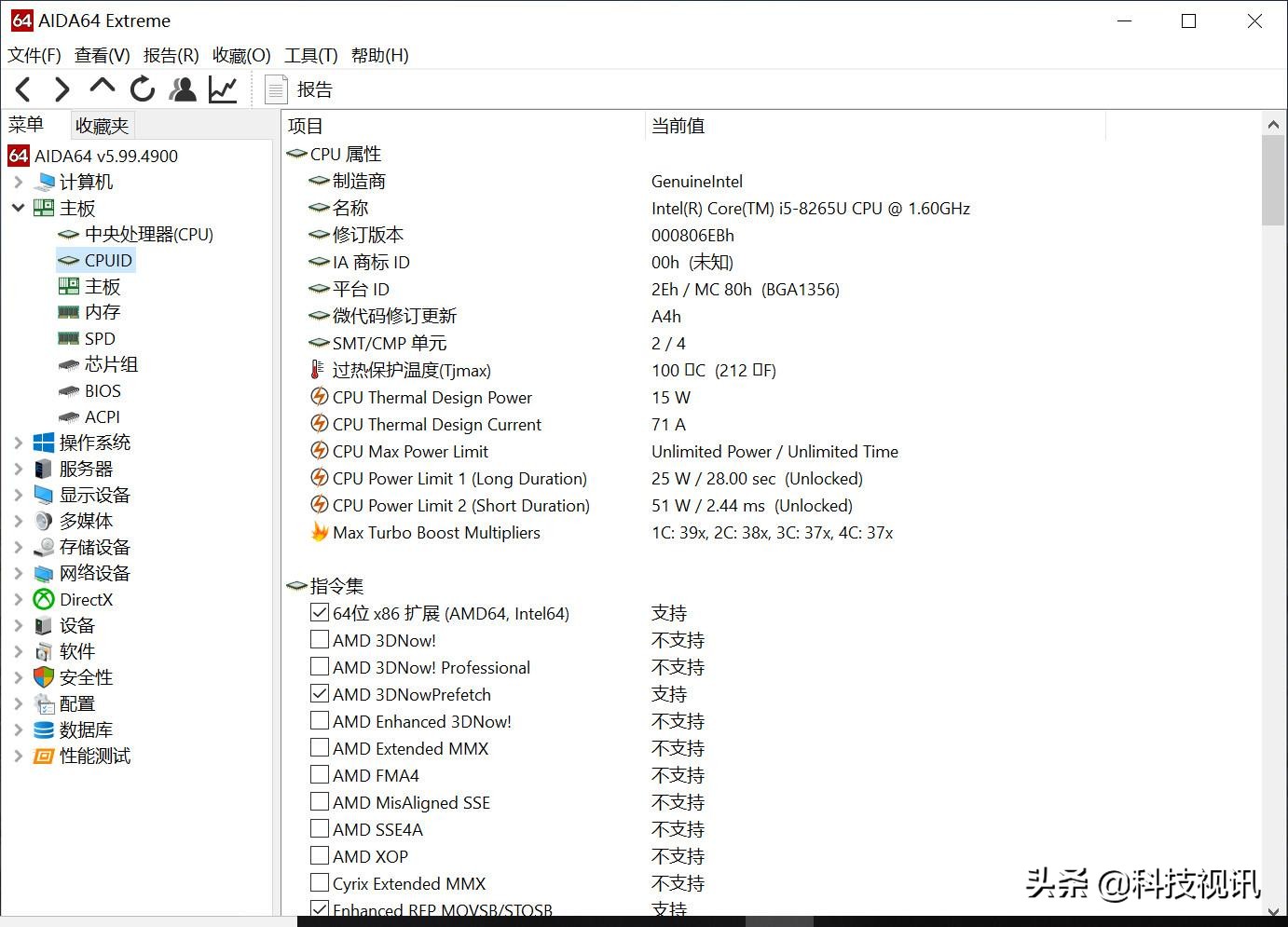The width and height of the screenshot is (1288, 927).
Task: Switch to the 菜单 tab
Action: [26, 125]
